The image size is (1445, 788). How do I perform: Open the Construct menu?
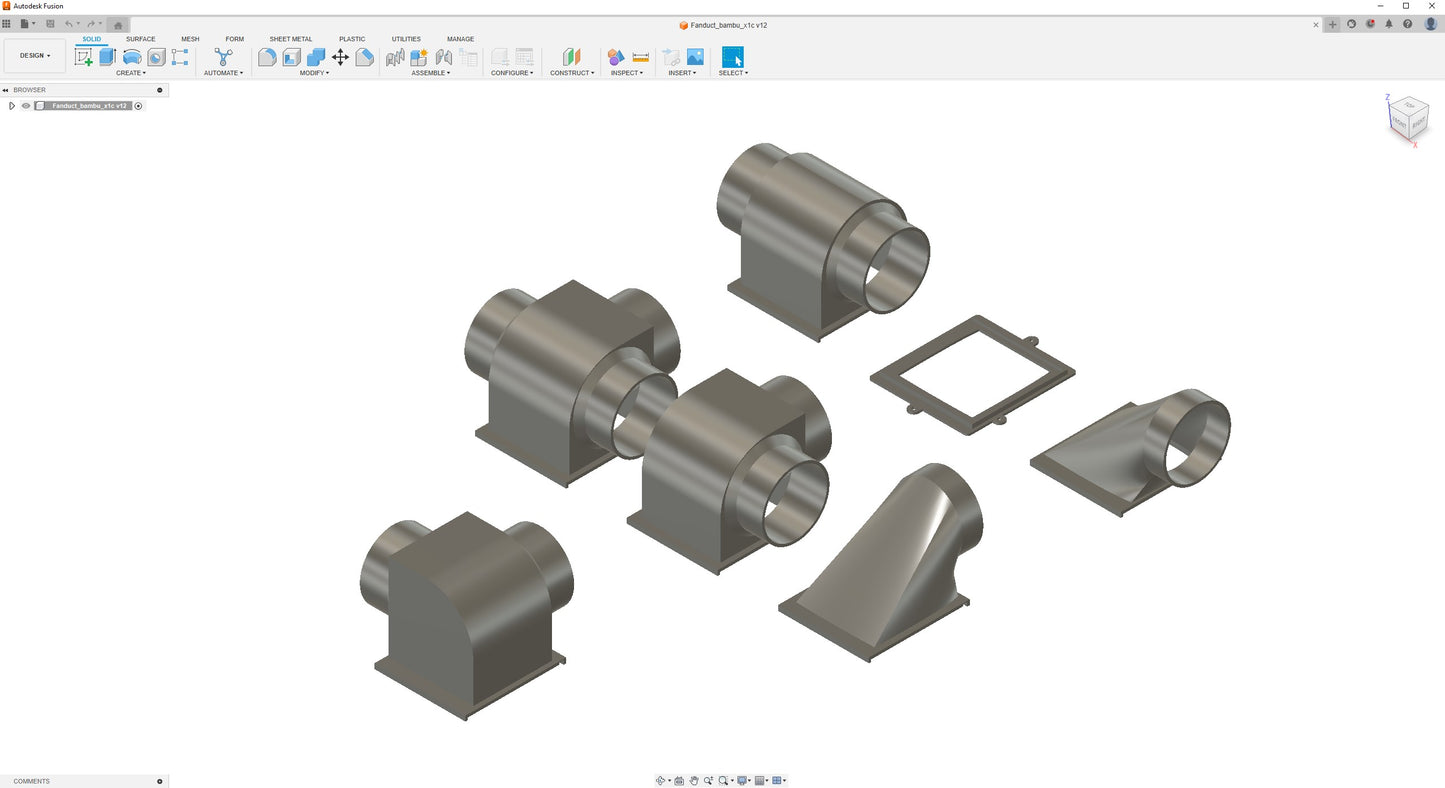click(x=572, y=73)
